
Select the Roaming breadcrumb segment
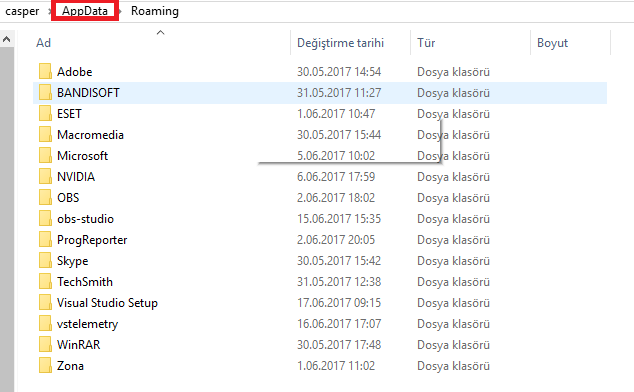tap(155, 11)
